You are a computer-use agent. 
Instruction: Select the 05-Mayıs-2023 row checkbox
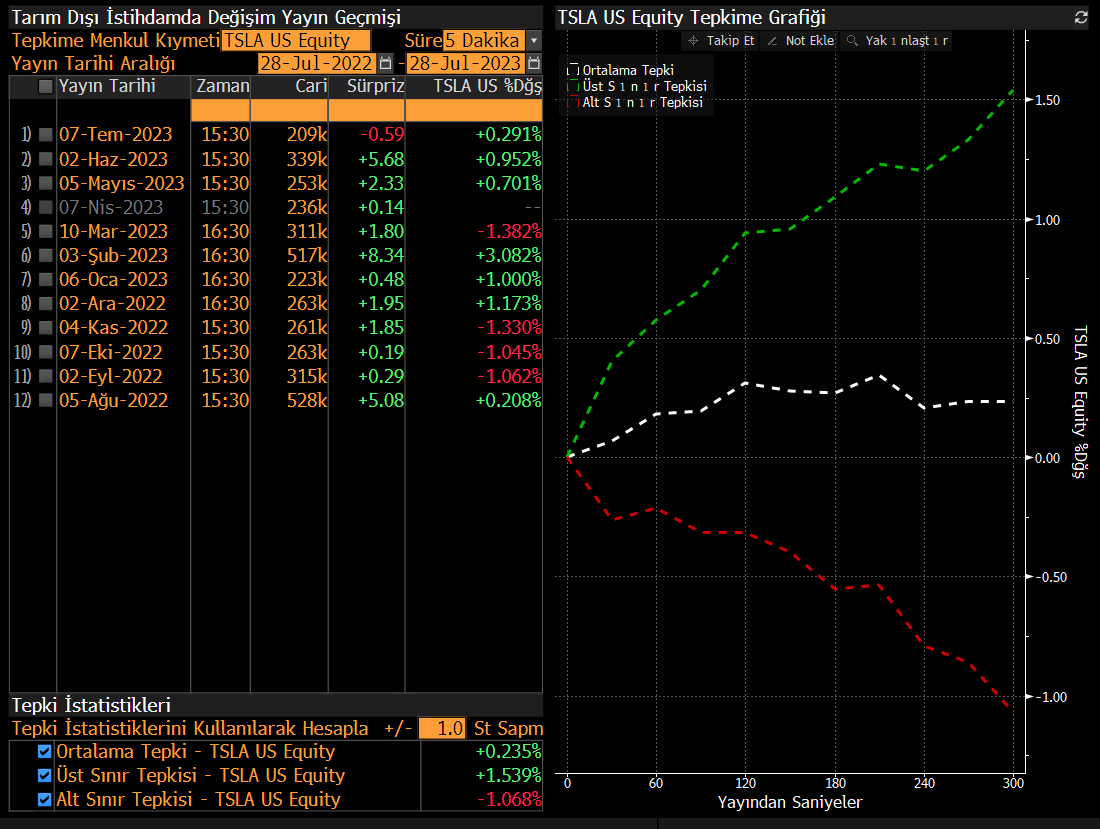(46, 183)
